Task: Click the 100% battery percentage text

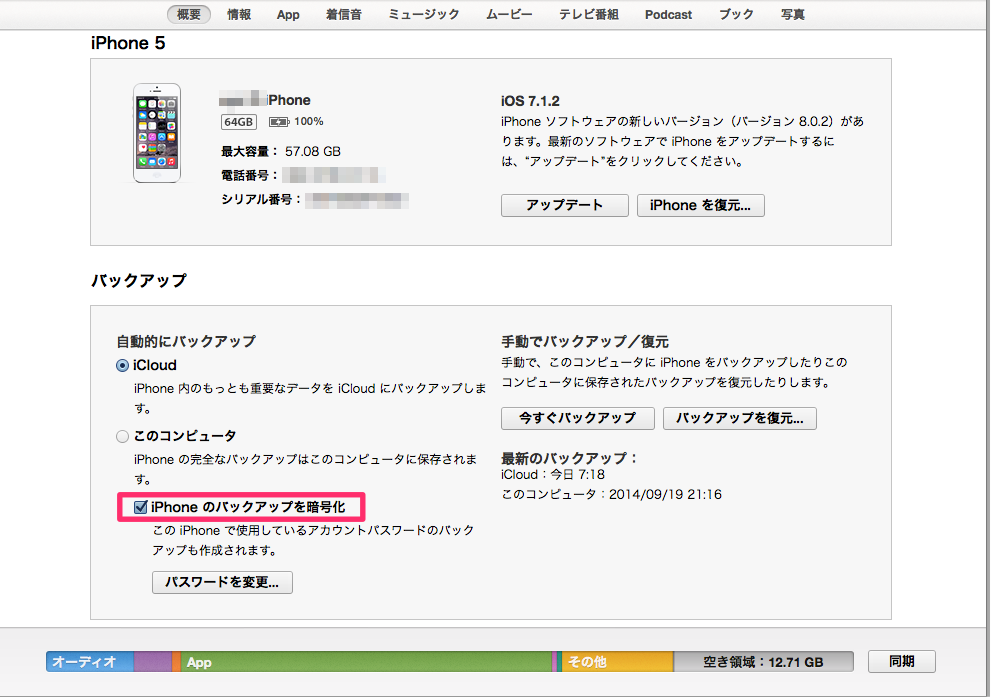Action: point(308,121)
